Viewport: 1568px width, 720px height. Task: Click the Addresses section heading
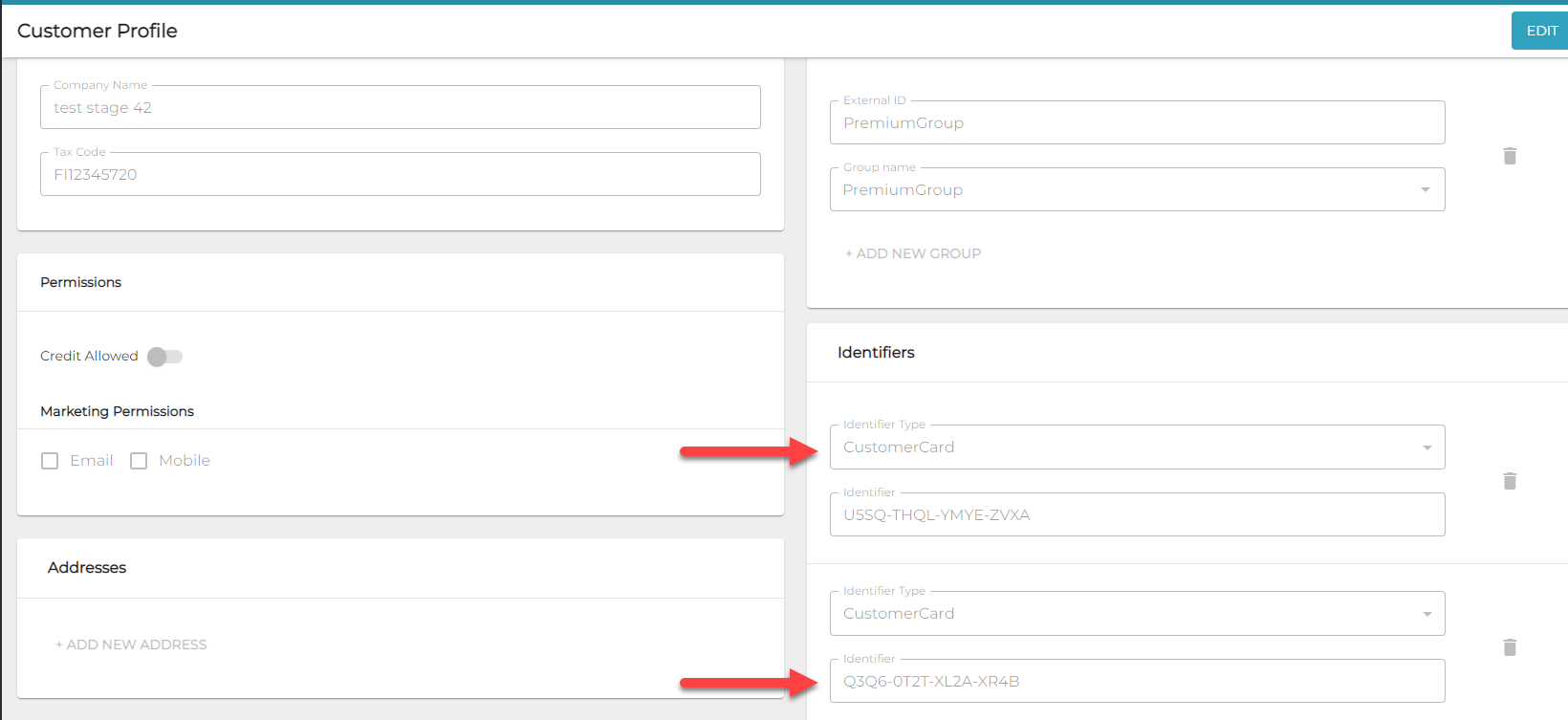(87, 568)
